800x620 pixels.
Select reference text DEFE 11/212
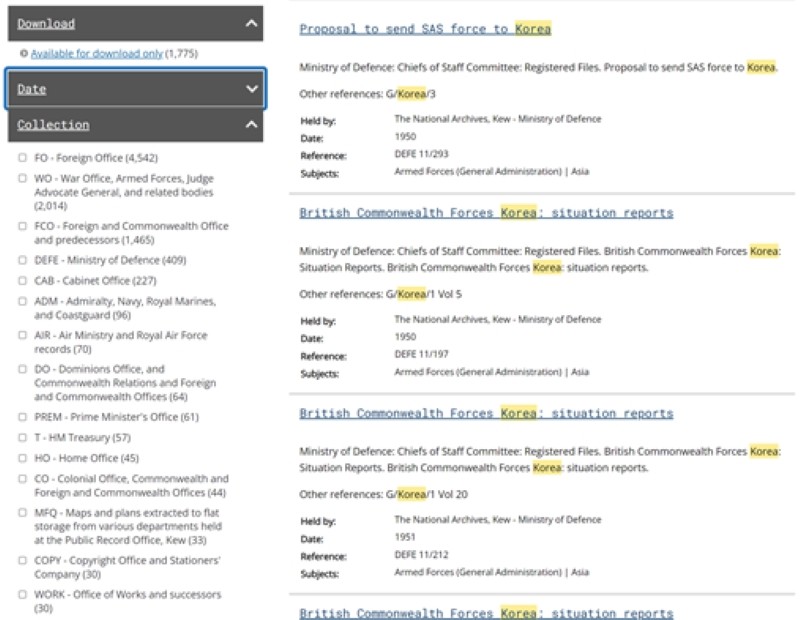421,555
